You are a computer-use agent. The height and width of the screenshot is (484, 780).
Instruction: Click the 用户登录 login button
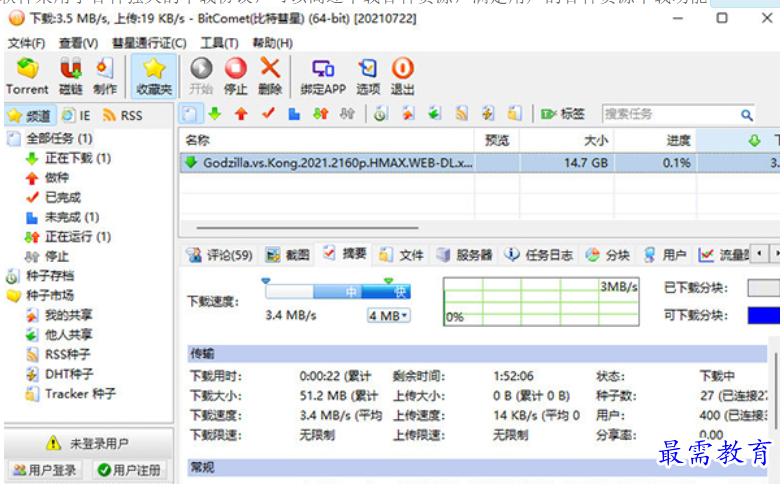tap(44, 470)
